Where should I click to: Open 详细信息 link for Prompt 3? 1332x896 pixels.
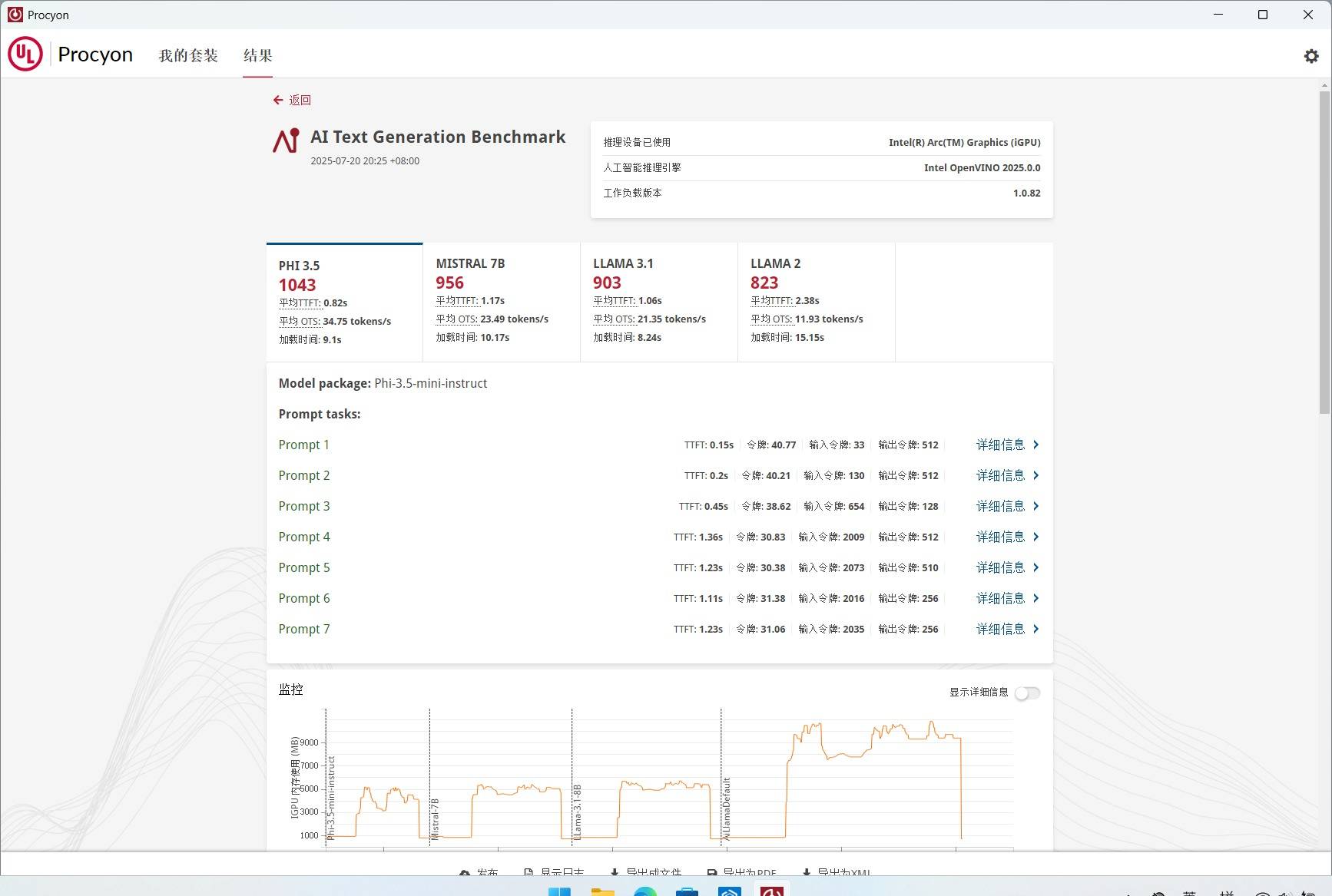pos(1000,506)
